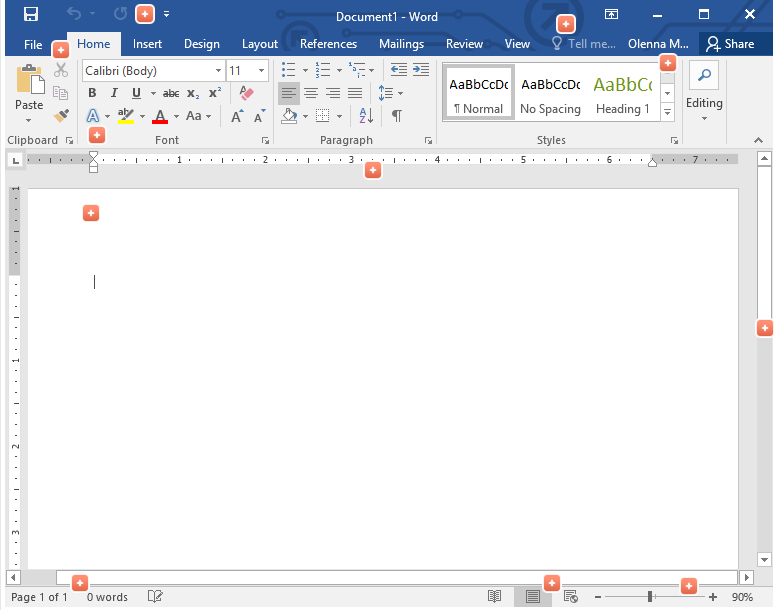Open the font size 11 dropdown

tap(261, 71)
